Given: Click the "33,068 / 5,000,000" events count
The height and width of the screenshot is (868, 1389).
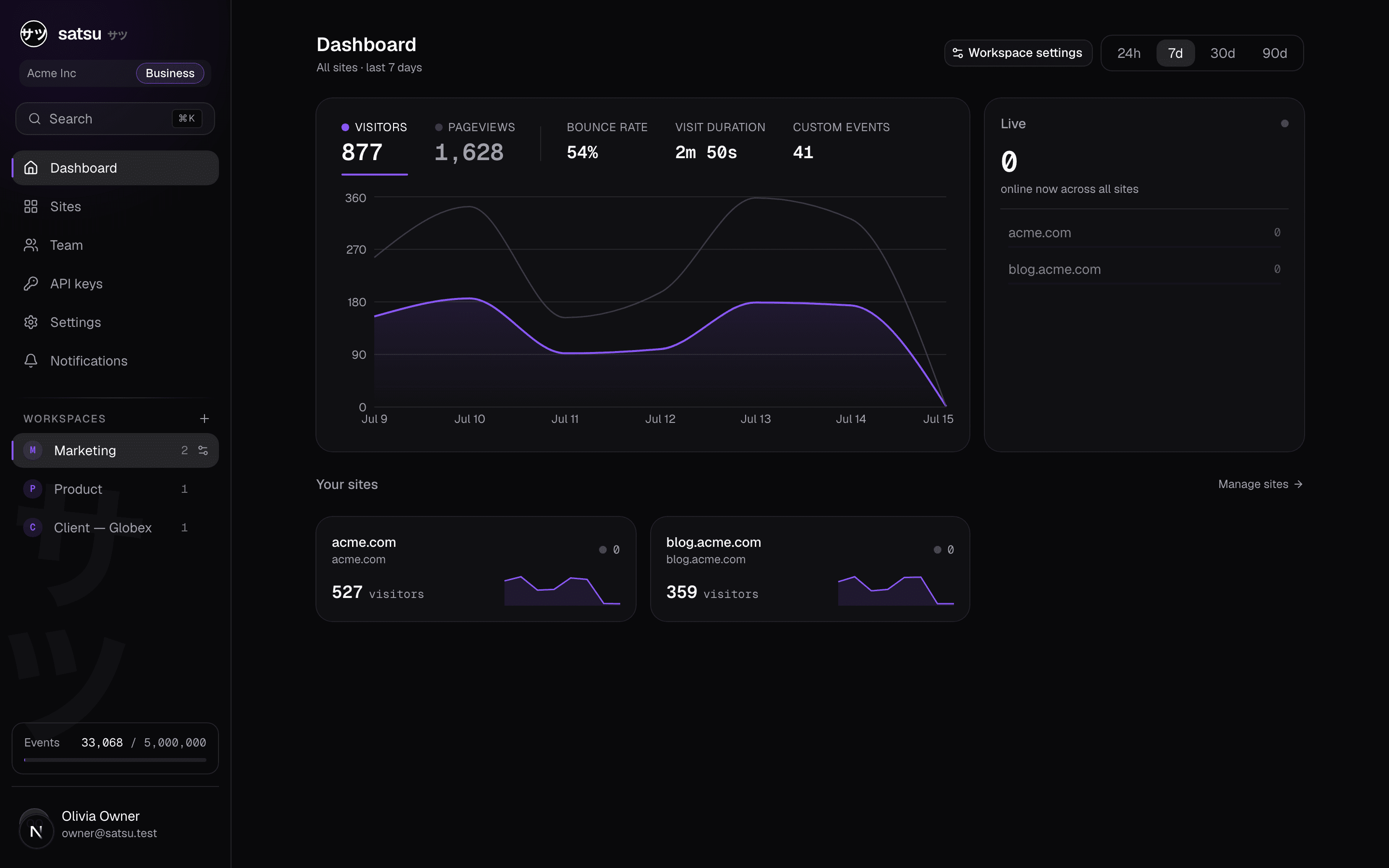Looking at the screenshot, I should tap(144, 742).
